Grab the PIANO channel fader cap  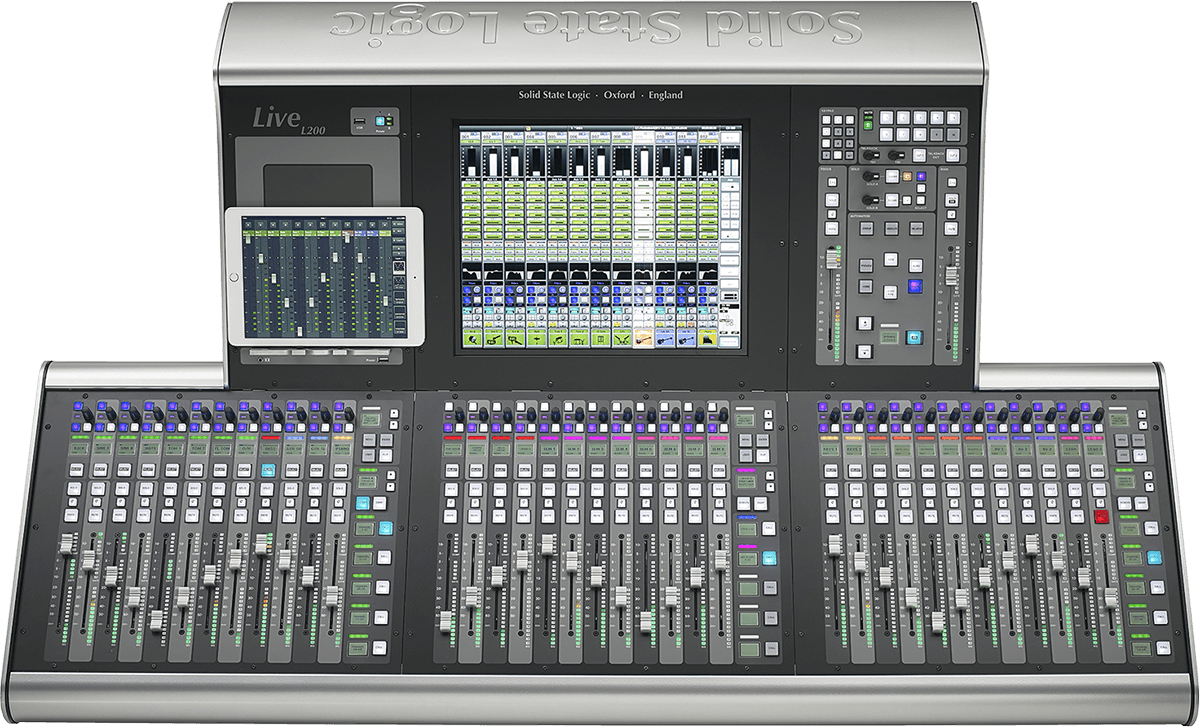pyautogui.click(x=332, y=596)
